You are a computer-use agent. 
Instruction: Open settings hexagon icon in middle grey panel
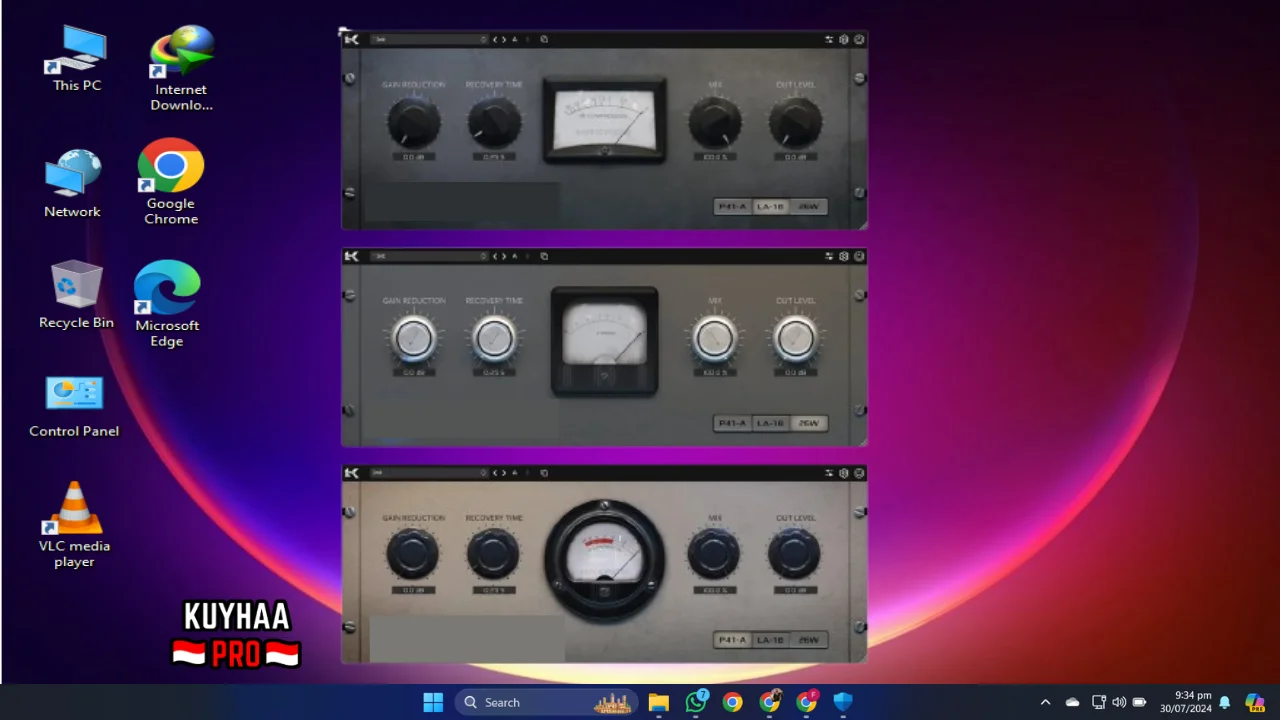[844, 256]
